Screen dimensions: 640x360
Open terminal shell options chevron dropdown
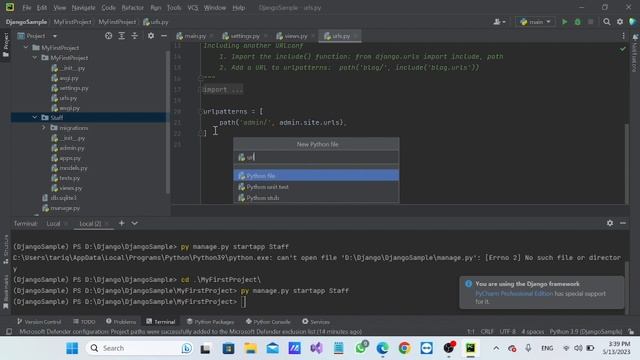(135, 223)
